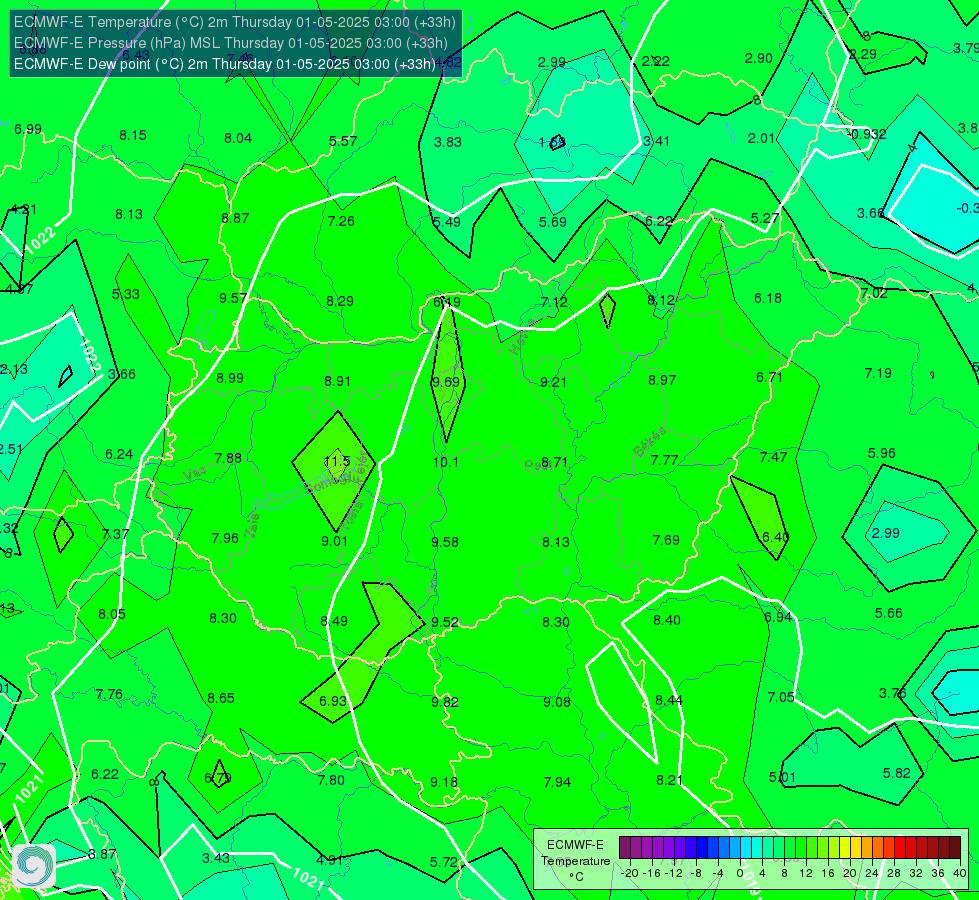979x900 pixels.
Task: Click the 6.18 temperature value
Action: coord(767,299)
